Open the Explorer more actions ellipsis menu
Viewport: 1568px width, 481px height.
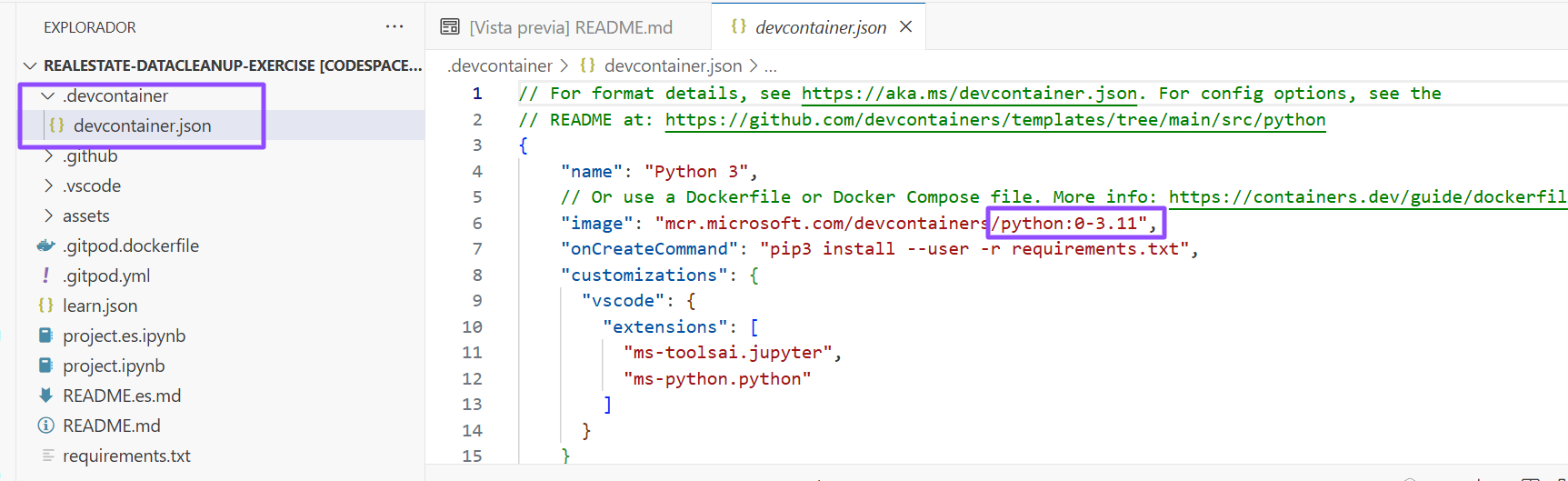tap(394, 27)
